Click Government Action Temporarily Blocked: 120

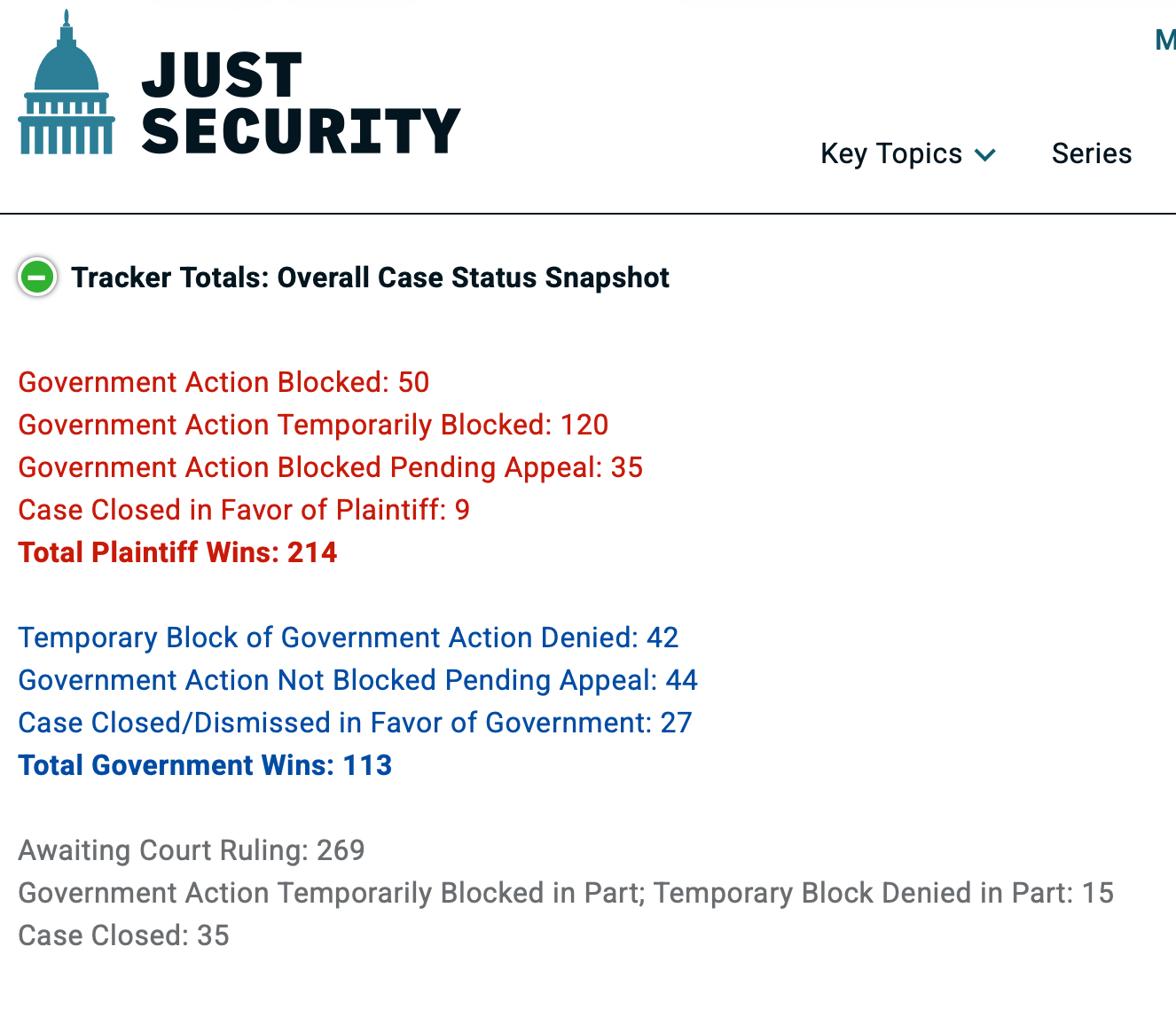coord(313,425)
